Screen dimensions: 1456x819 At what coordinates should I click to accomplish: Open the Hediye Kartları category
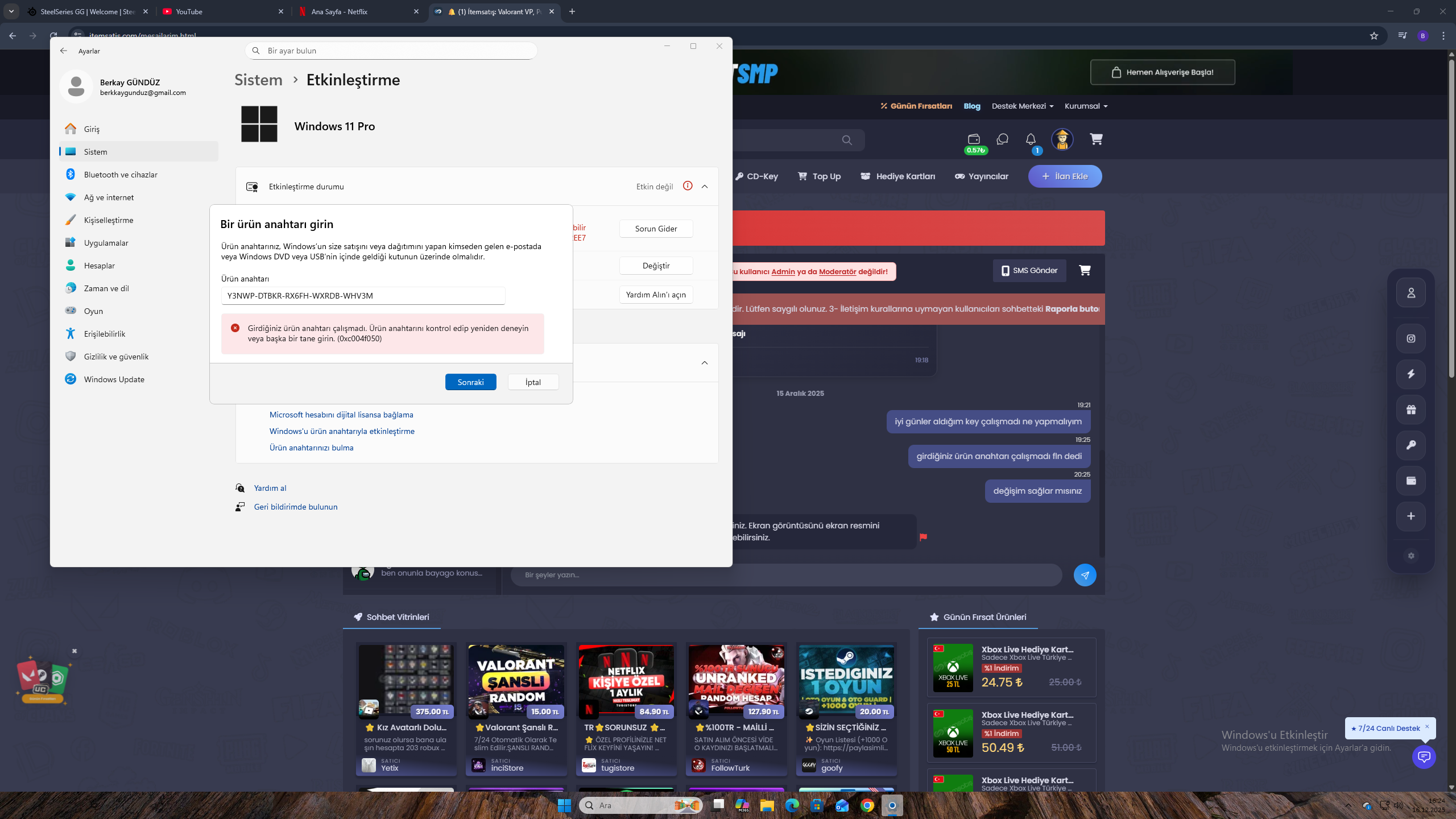(898, 176)
